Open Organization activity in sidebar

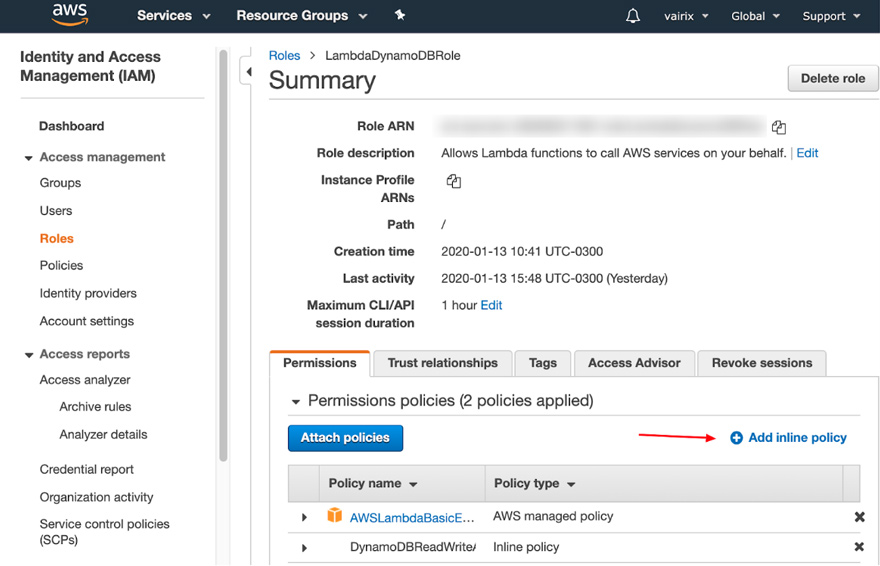(x=96, y=498)
